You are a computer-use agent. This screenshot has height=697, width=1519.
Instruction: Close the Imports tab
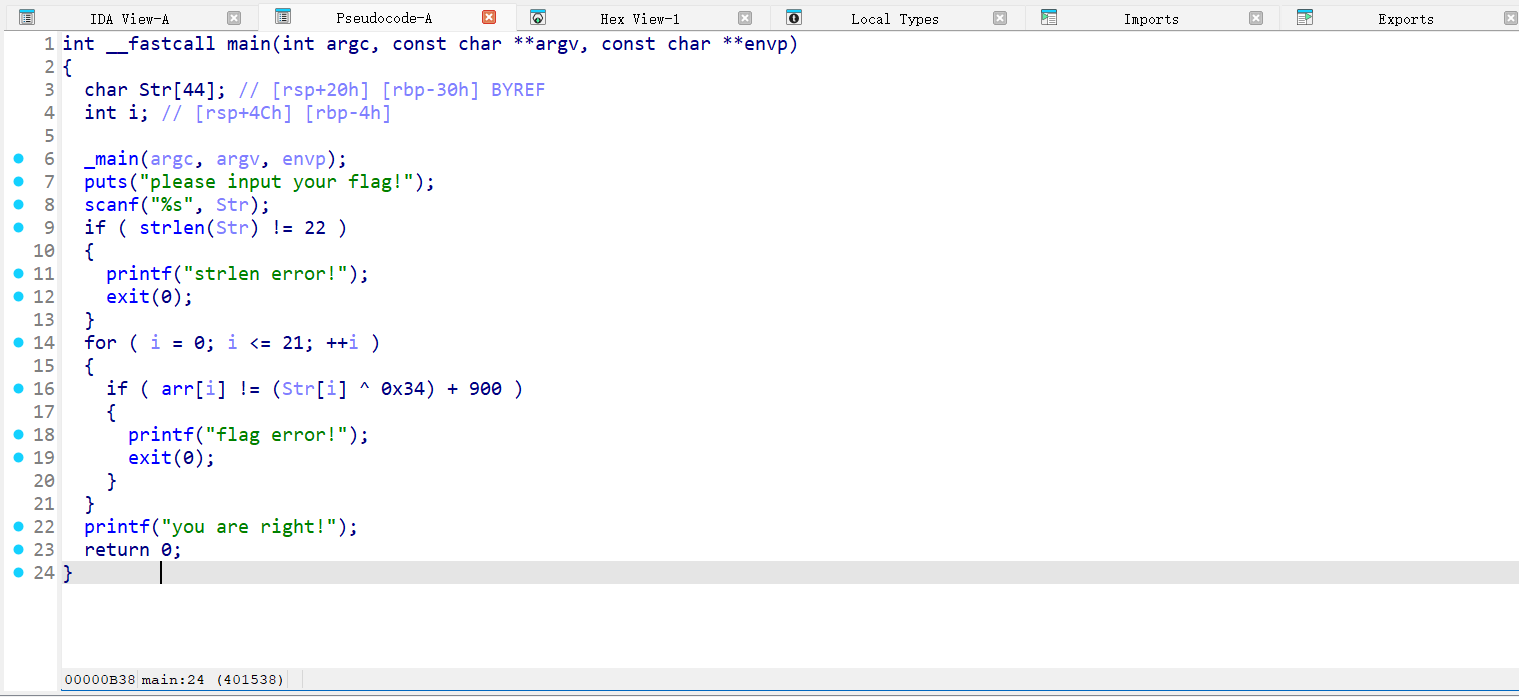(x=1256, y=18)
